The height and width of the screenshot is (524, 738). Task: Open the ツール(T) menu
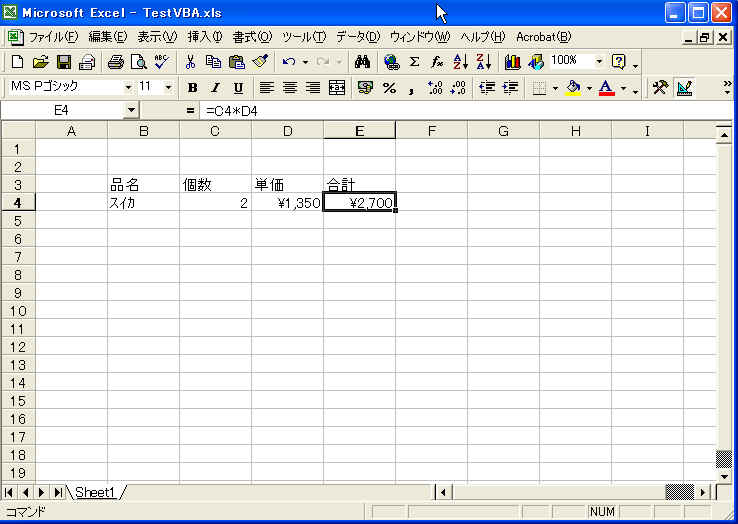(304, 37)
